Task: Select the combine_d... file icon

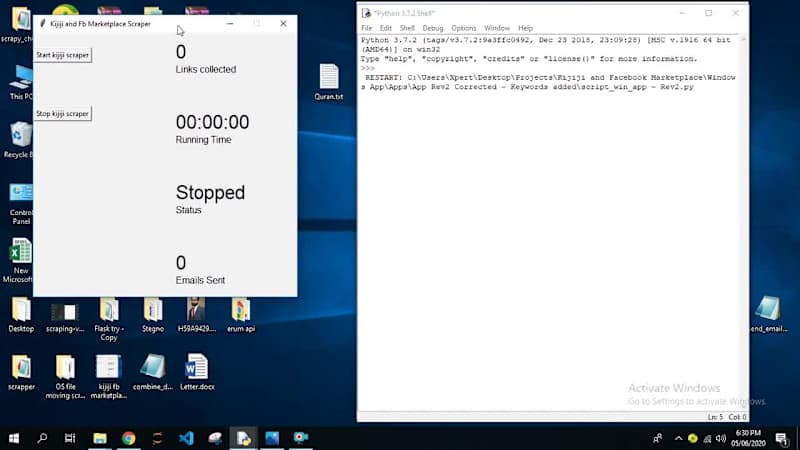Action: click(x=153, y=373)
